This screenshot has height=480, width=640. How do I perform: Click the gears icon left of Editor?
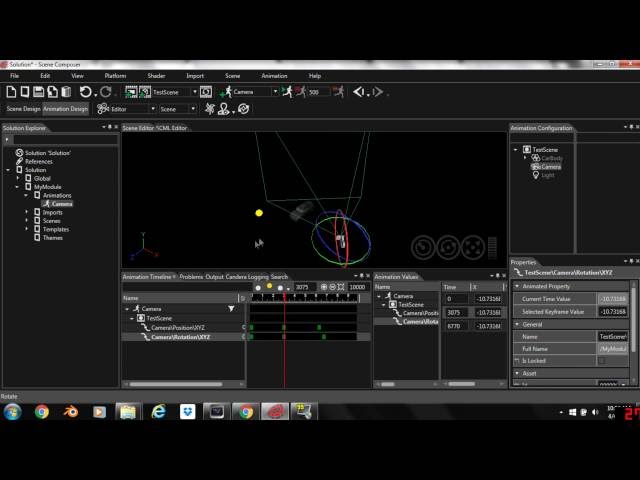click(x=103, y=109)
